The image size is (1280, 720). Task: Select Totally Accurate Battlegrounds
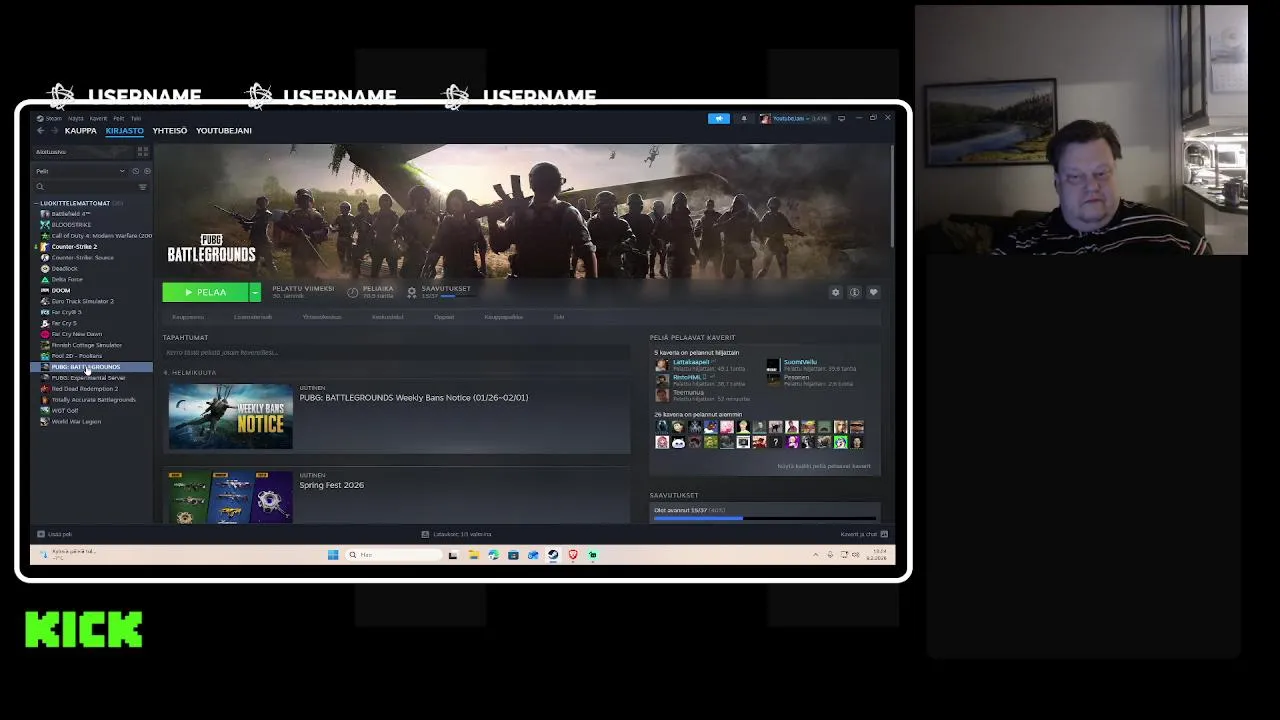coord(93,400)
